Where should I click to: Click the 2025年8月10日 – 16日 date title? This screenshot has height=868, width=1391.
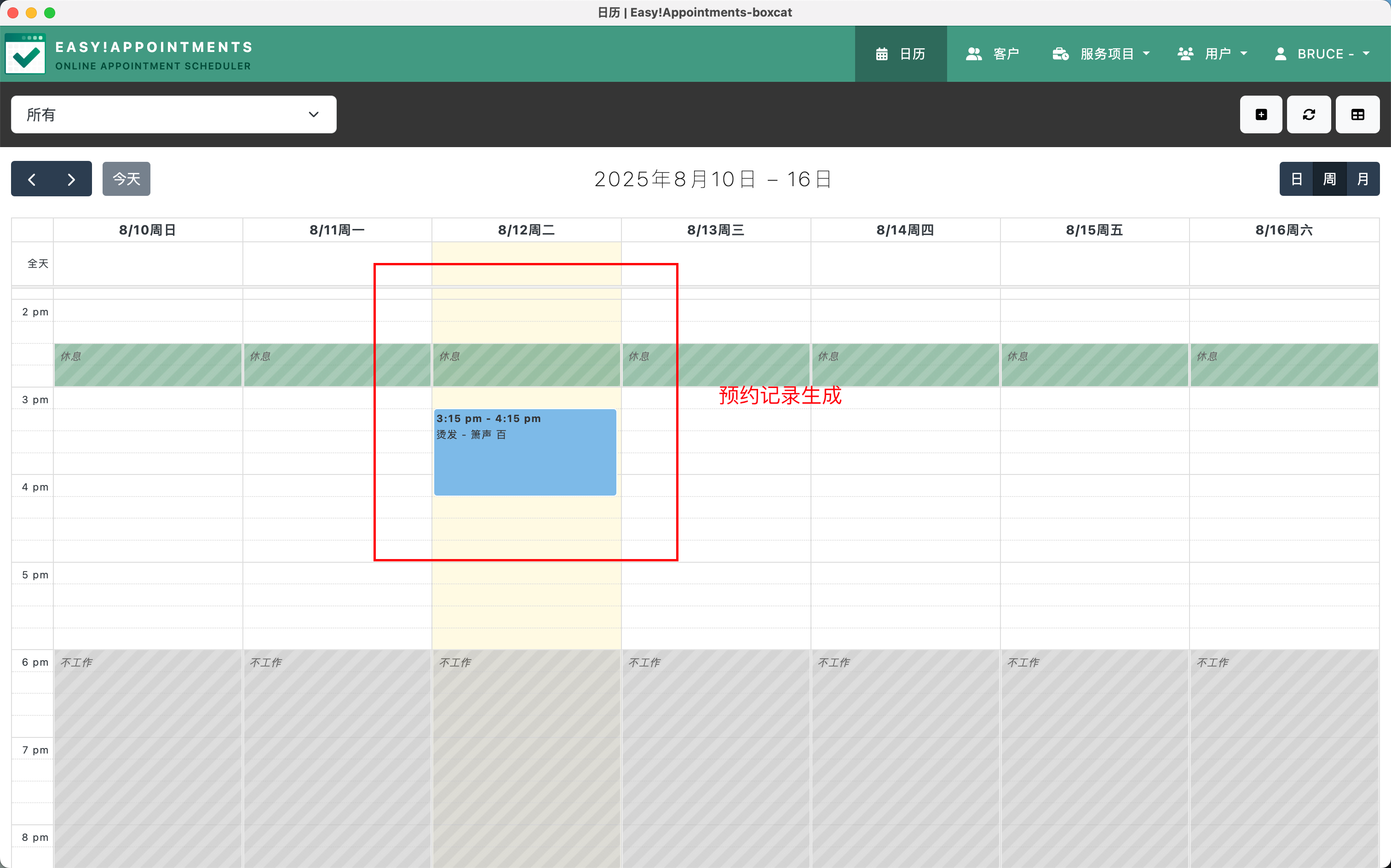713,179
